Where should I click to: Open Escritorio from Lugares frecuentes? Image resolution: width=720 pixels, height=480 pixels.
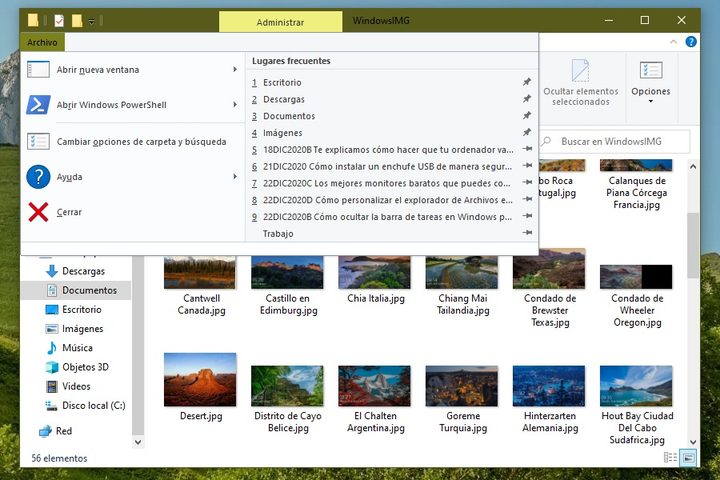point(392,82)
